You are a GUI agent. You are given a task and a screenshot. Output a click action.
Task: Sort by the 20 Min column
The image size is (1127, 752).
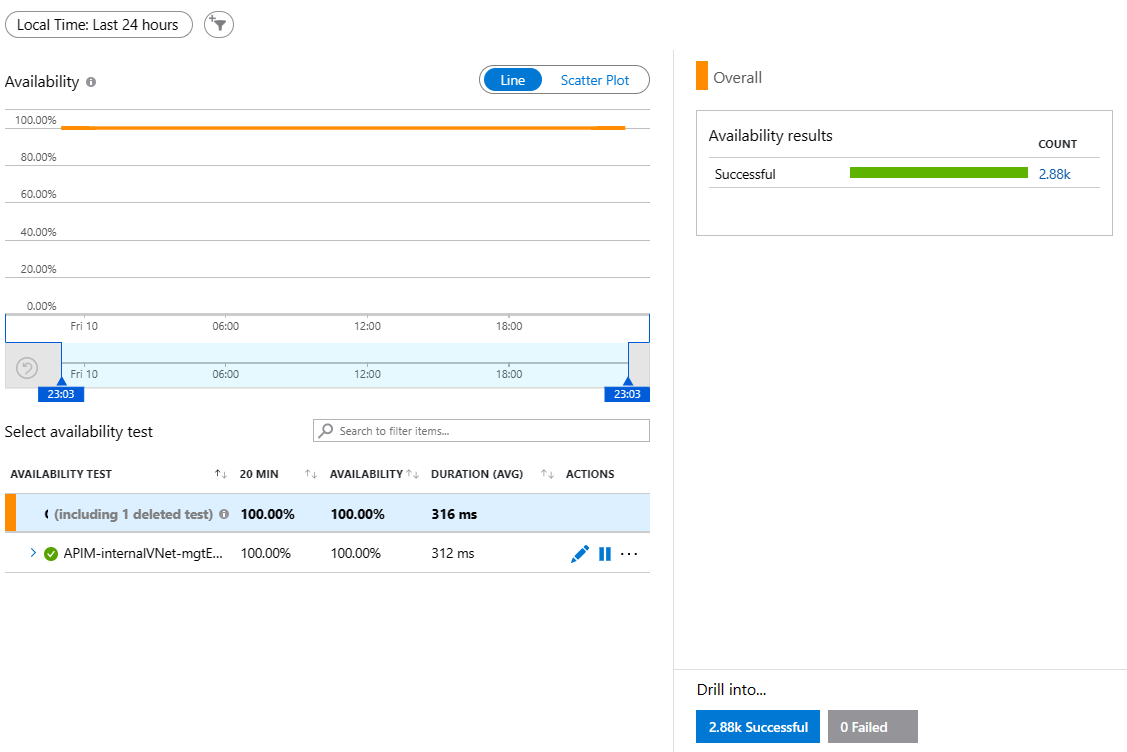pos(310,474)
